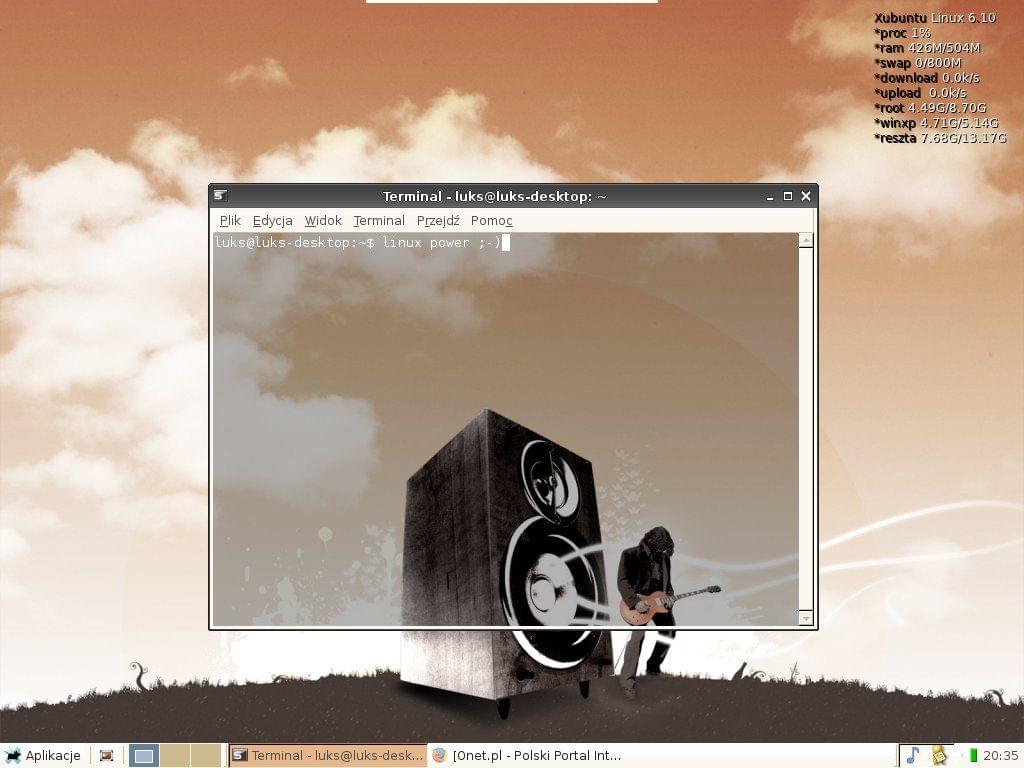Click the Xubuntu Linux 6.10 desktop text
The width and height of the screenshot is (1024, 768).
pyautogui.click(x=935, y=18)
